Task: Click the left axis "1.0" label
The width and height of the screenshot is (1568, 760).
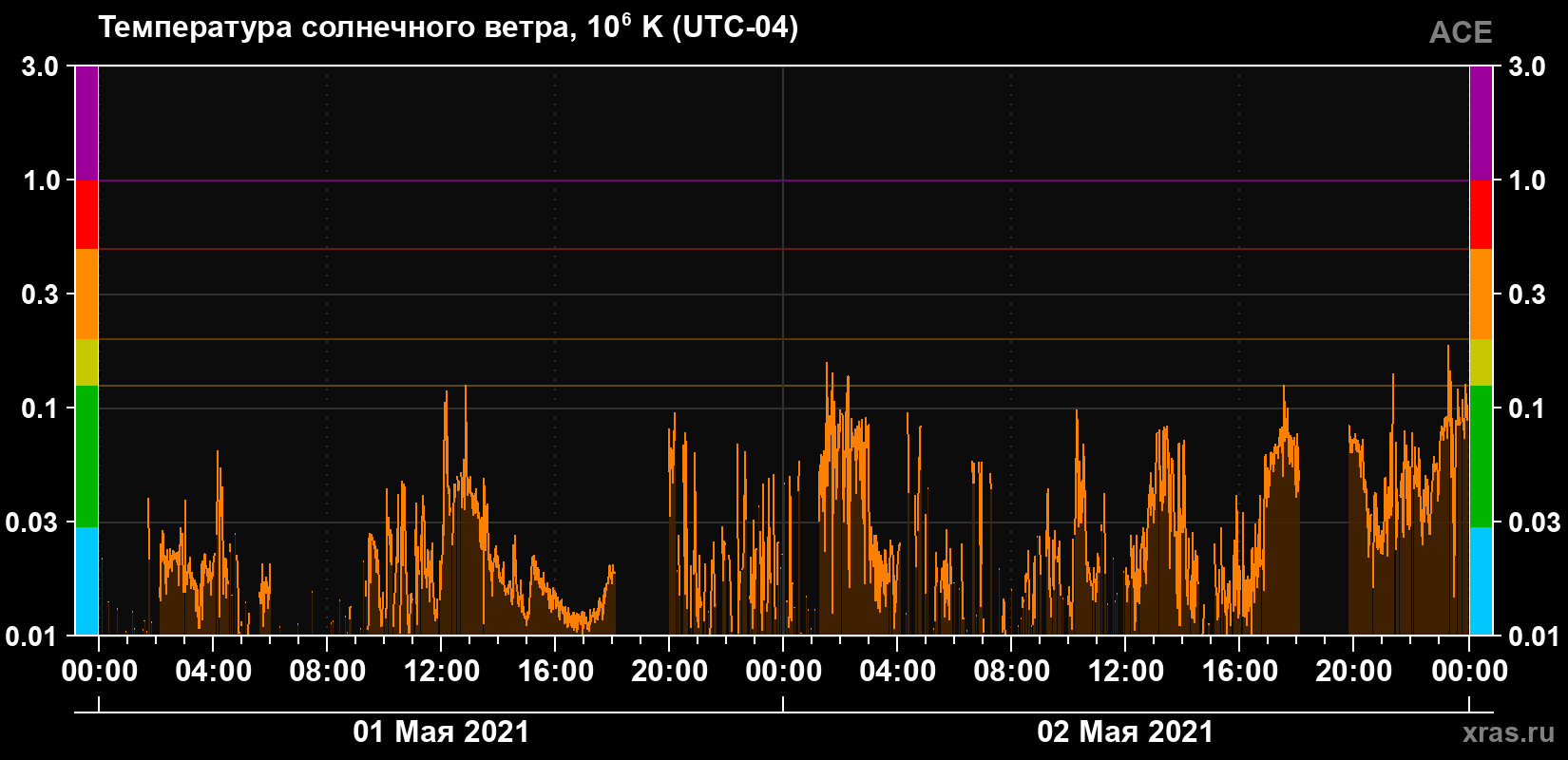Action: click(x=40, y=180)
